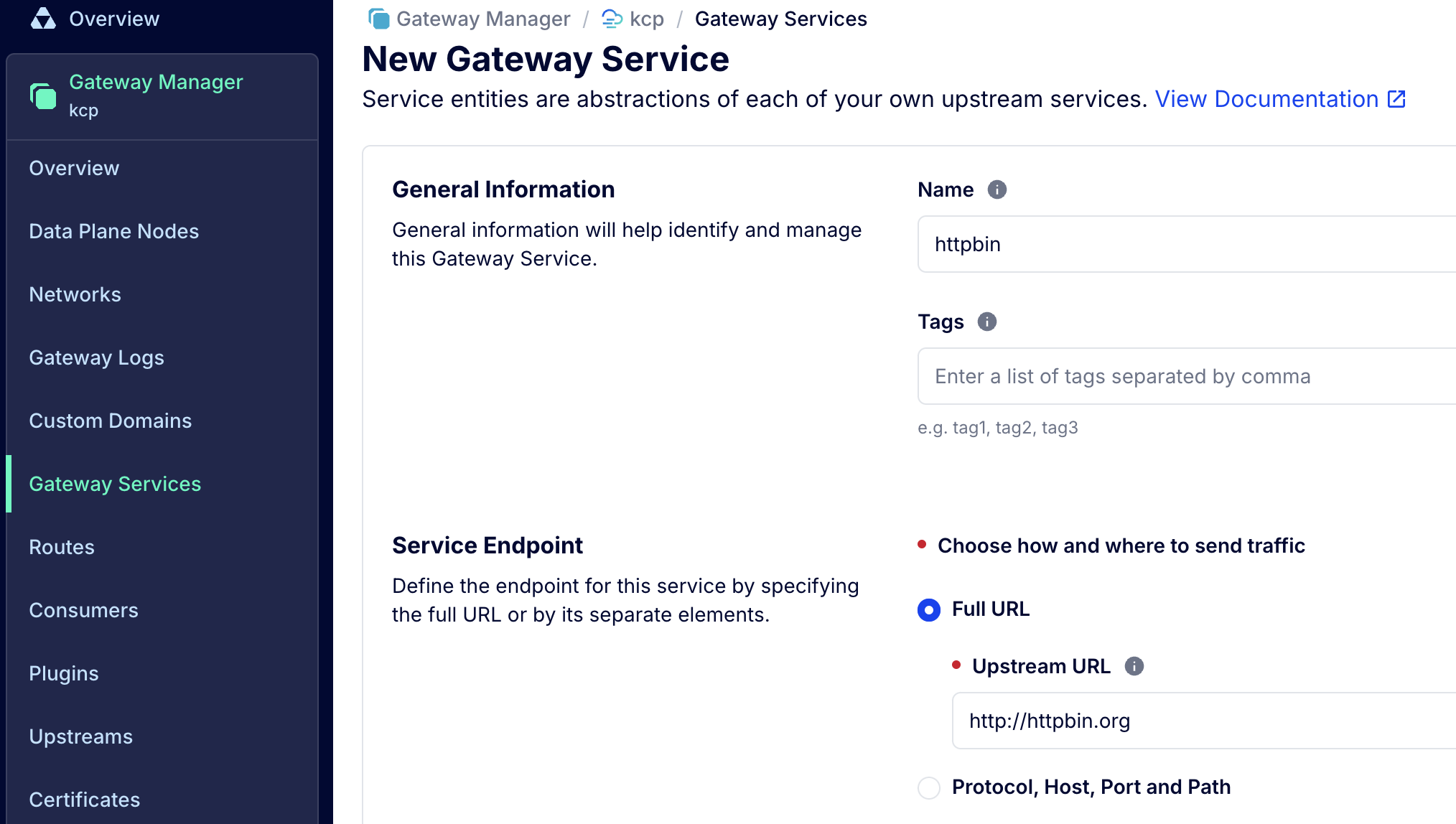Open Routes in the sidebar

pyautogui.click(x=62, y=547)
